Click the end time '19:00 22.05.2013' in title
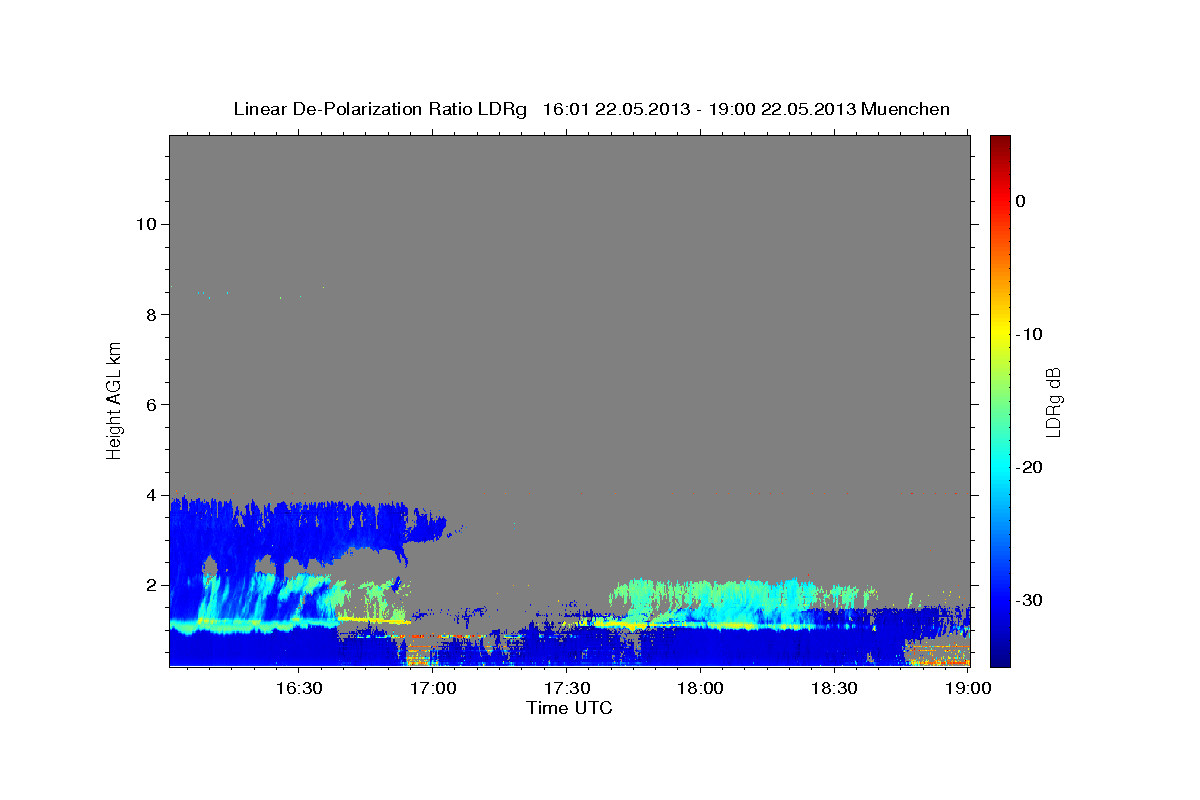 pyautogui.click(x=782, y=109)
